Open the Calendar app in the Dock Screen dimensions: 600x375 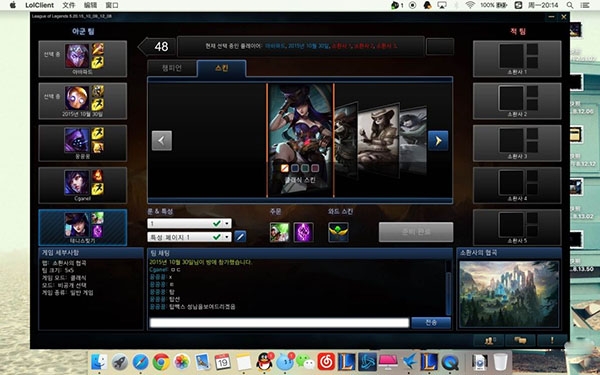tap(223, 362)
